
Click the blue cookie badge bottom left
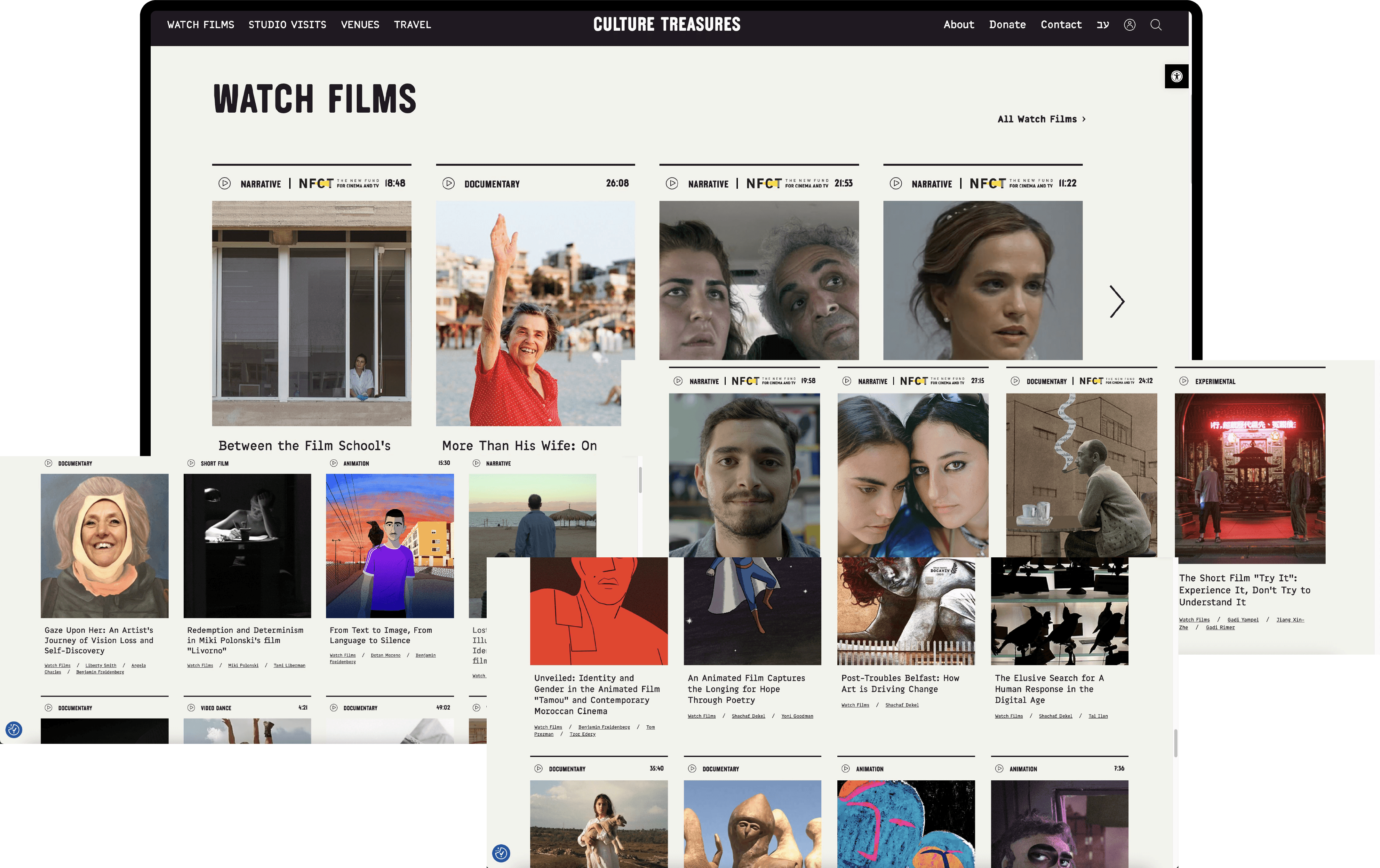[14, 729]
